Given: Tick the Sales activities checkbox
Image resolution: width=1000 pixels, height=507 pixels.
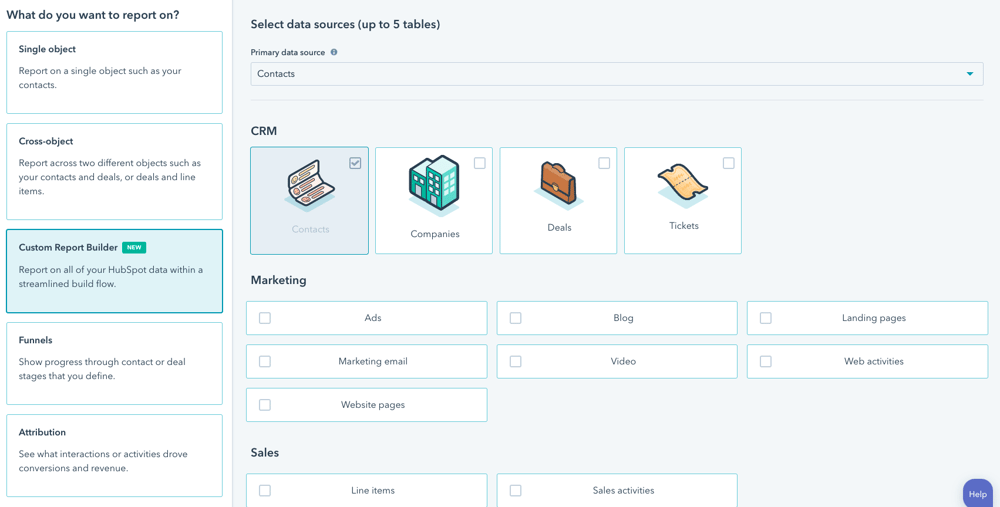Looking at the screenshot, I should pos(515,490).
